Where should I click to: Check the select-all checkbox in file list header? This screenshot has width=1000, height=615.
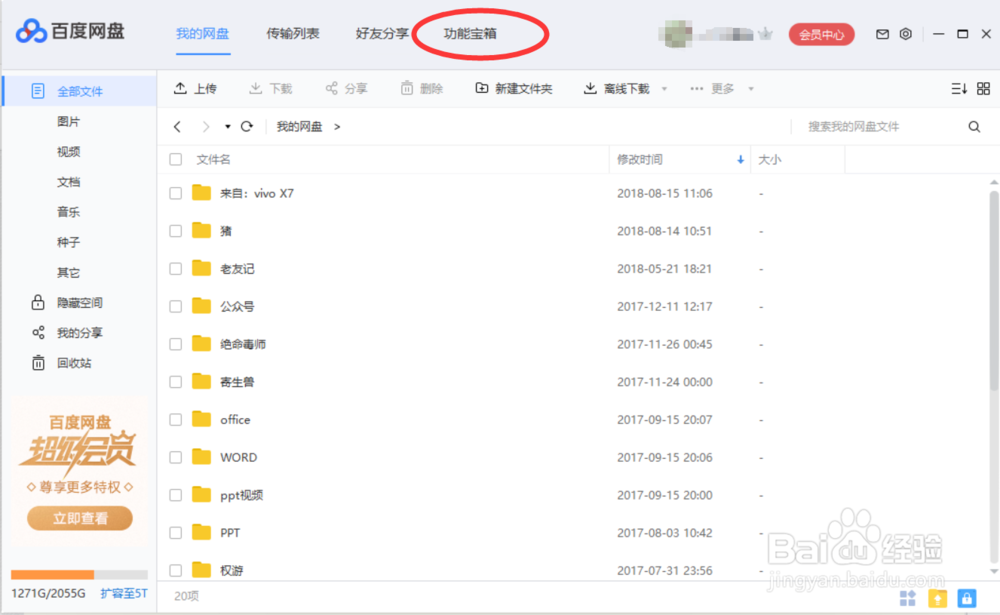pos(175,159)
